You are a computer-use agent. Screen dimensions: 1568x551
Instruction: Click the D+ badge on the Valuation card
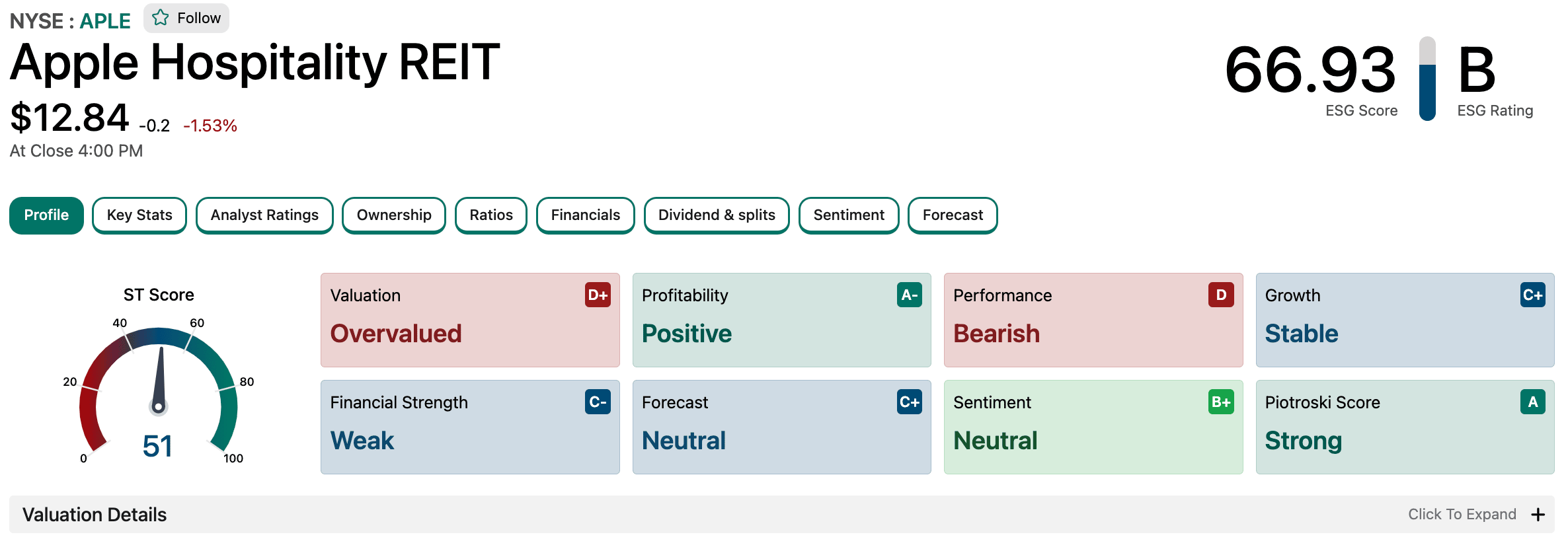(598, 295)
